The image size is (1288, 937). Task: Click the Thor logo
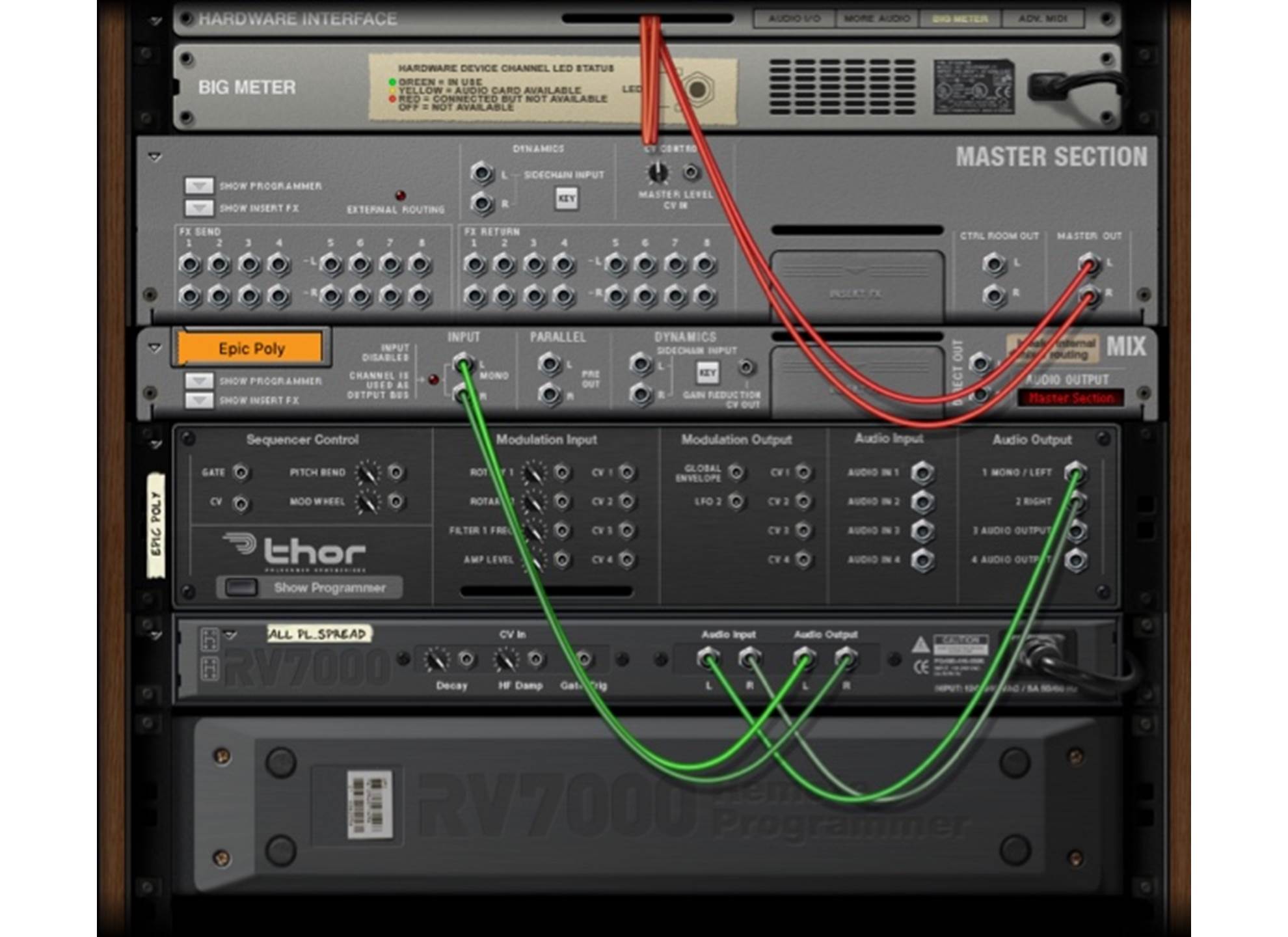click(x=295, y=551)
